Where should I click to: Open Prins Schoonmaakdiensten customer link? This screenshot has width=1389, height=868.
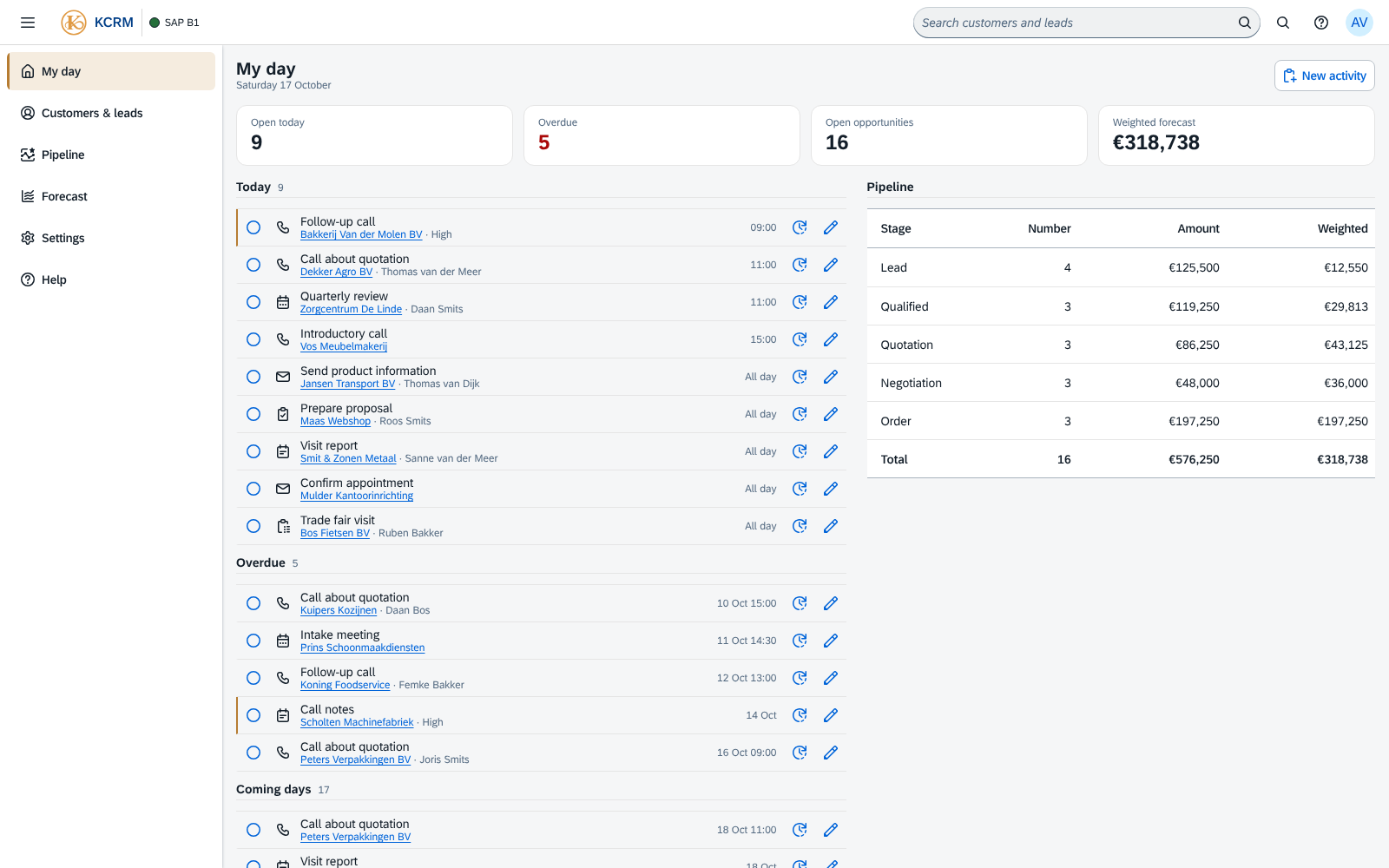363,648
